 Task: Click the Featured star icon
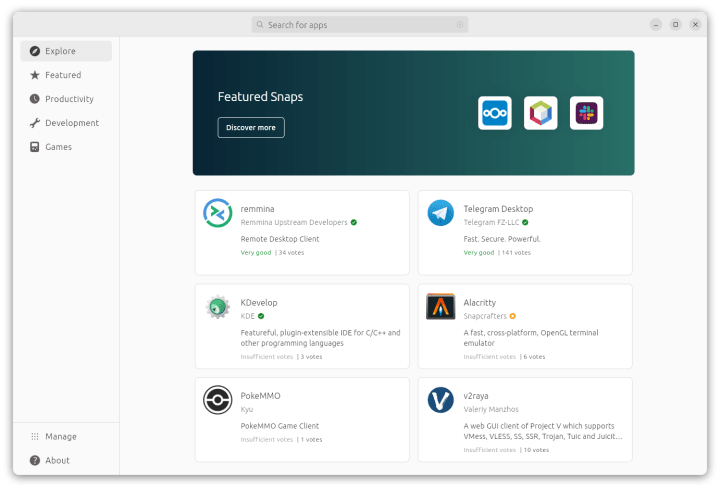[35, 75]
